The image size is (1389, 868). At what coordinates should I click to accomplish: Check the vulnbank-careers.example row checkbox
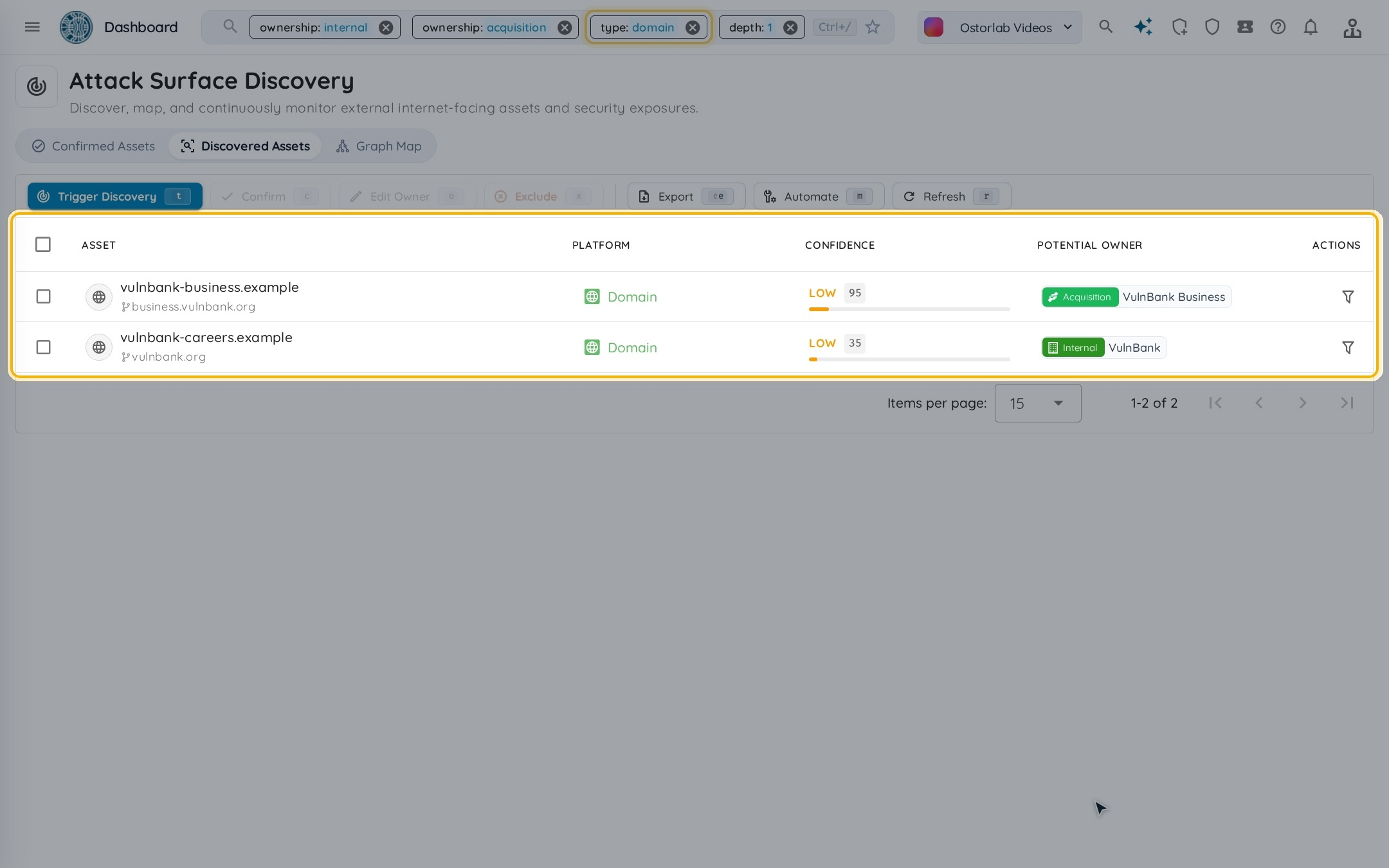tap(43, 347)
